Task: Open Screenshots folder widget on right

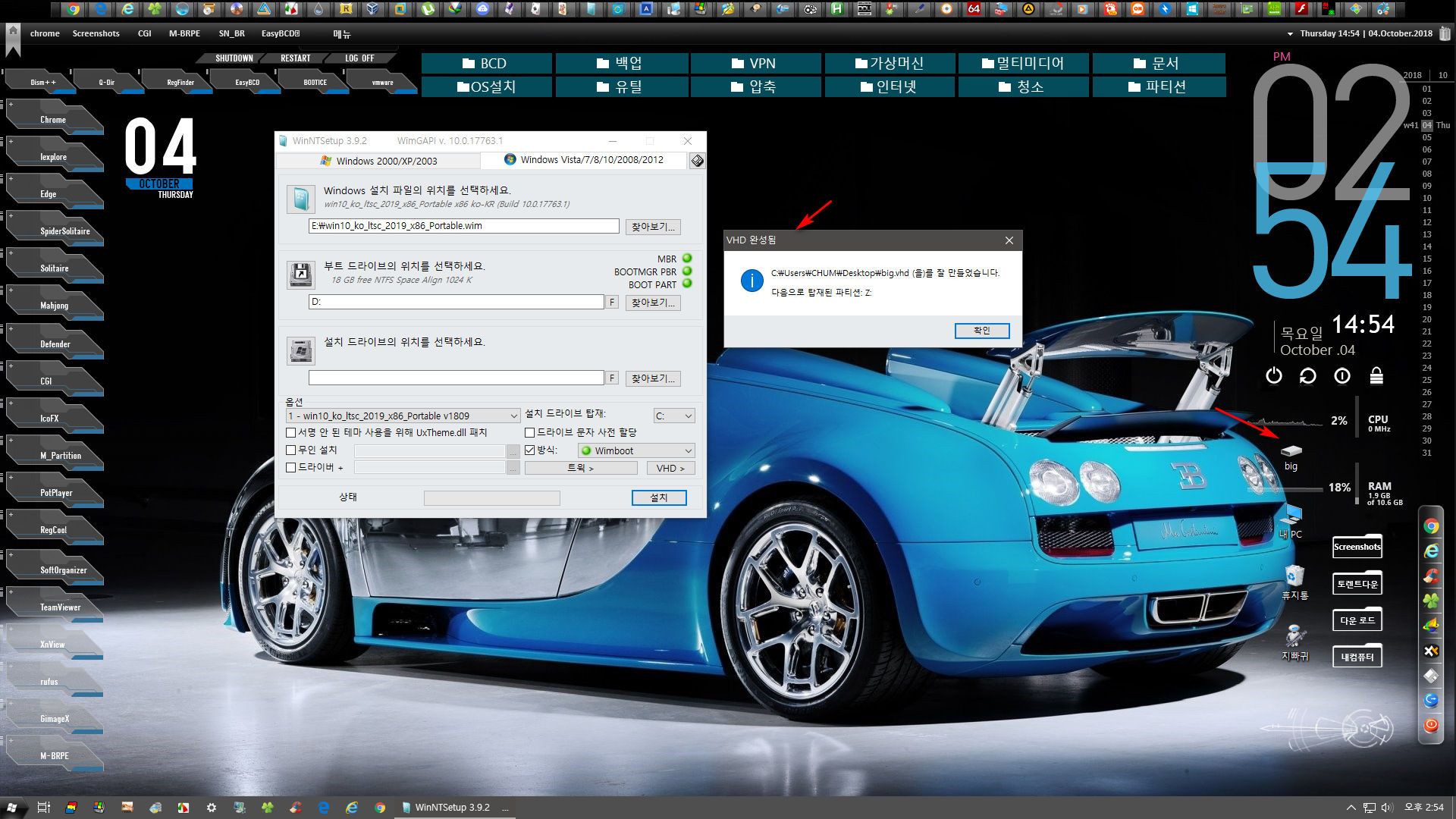Action: point(1357,546)
